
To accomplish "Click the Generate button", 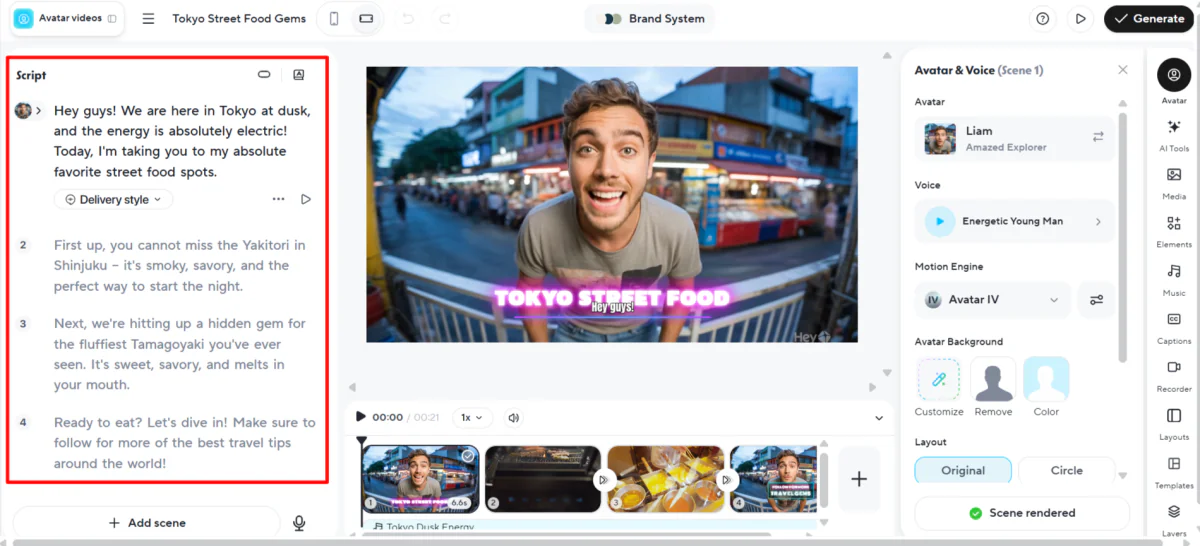I will point(1148,19).
